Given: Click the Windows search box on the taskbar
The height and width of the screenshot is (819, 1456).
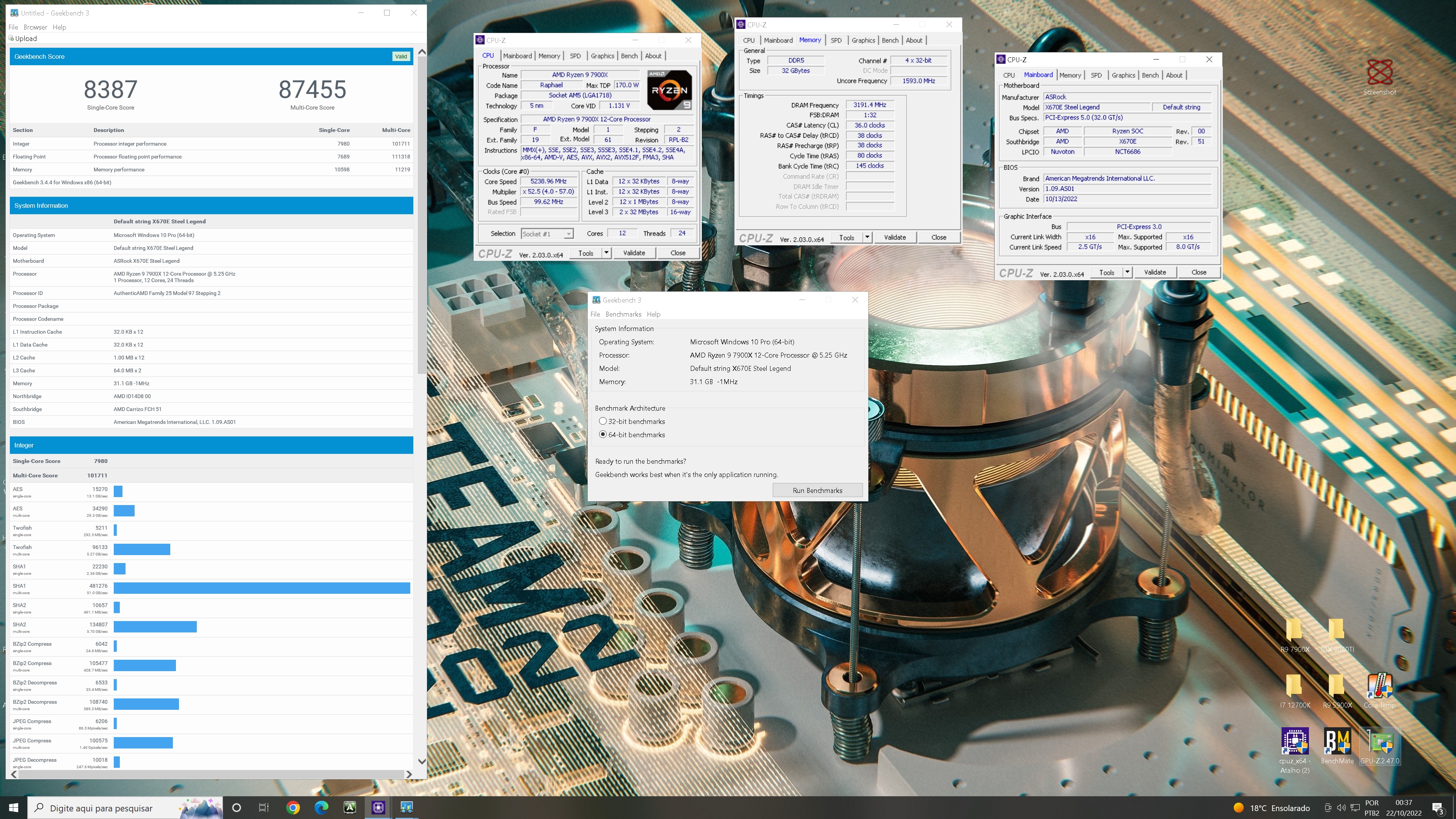Looking at the screenshot, I should [126, 808].
